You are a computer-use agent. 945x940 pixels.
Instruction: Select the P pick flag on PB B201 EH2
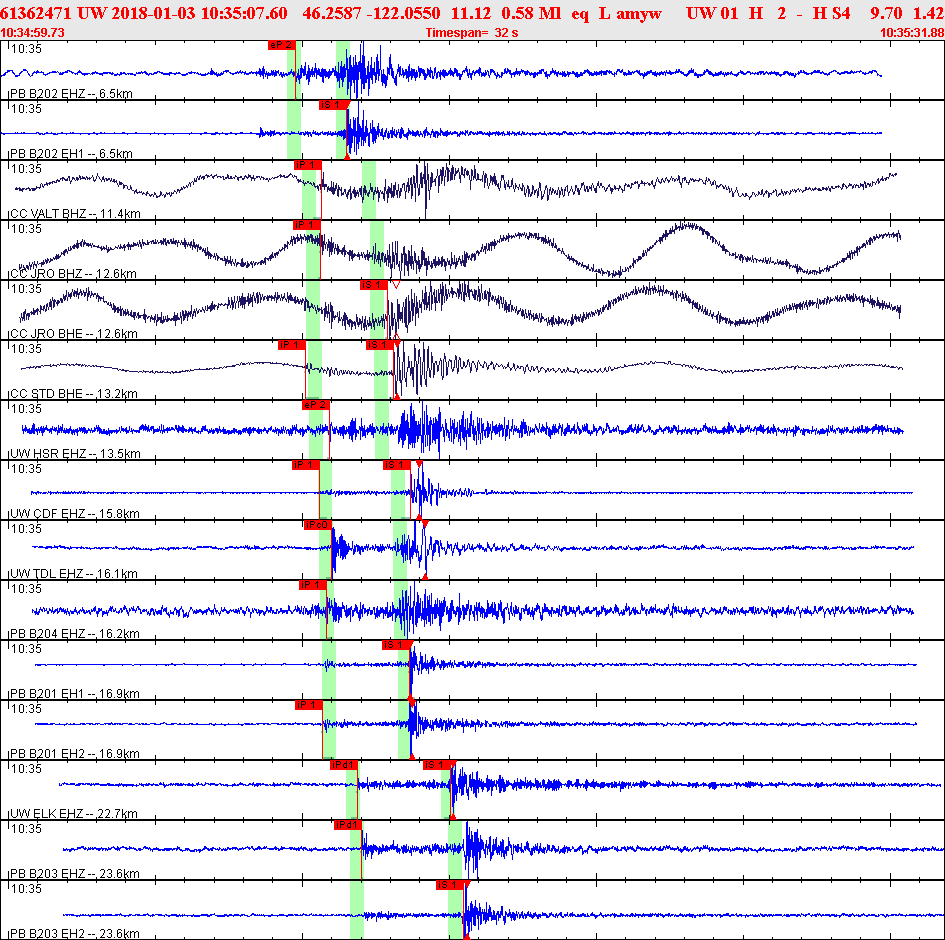coord(308,705)
